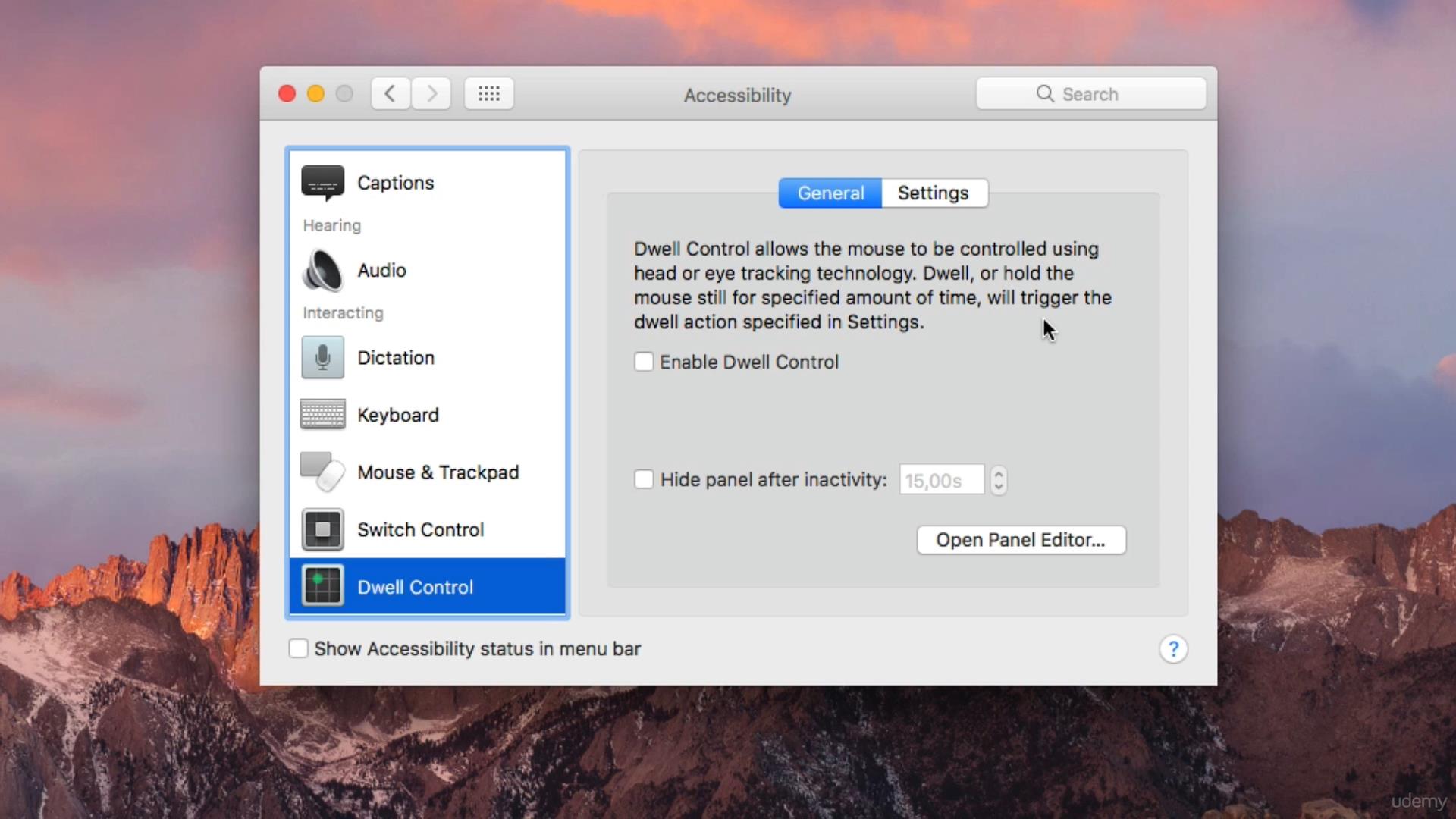Viewport: 1456px width, 819px height.
Task: Click the Search field
Action: pyautogui.click(x=1091, y=94)
